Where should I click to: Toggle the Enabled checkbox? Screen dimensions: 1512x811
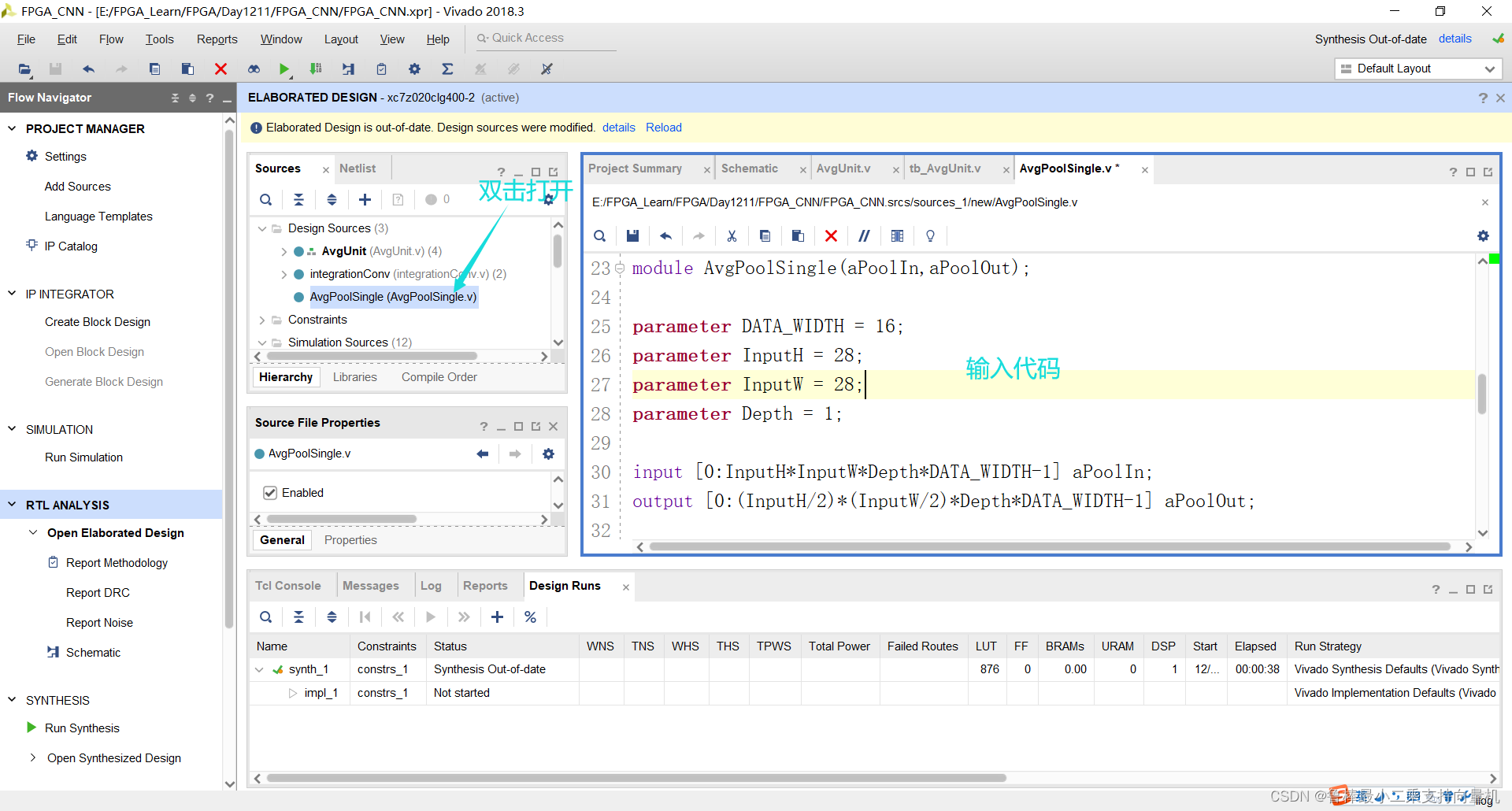[x=270, y=493]
